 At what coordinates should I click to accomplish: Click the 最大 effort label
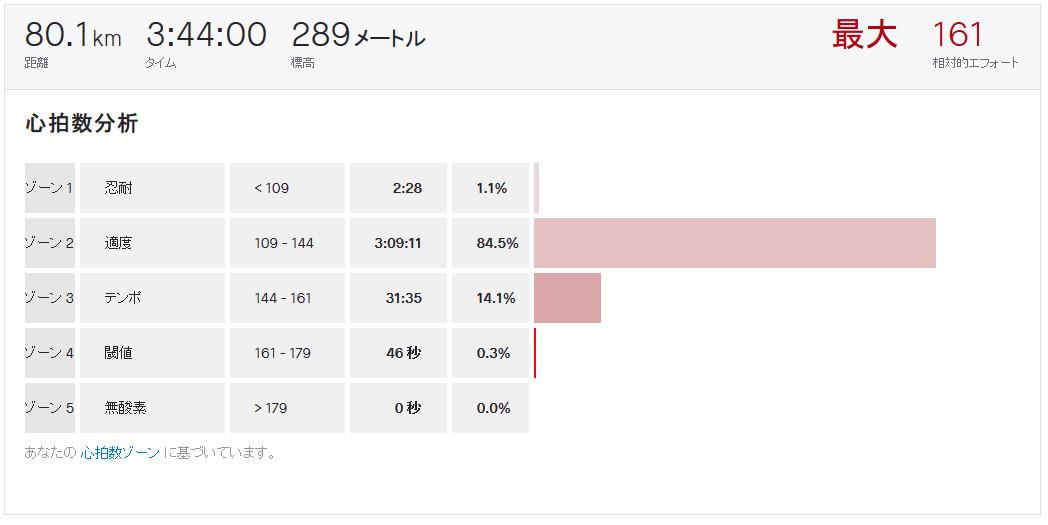864,34
